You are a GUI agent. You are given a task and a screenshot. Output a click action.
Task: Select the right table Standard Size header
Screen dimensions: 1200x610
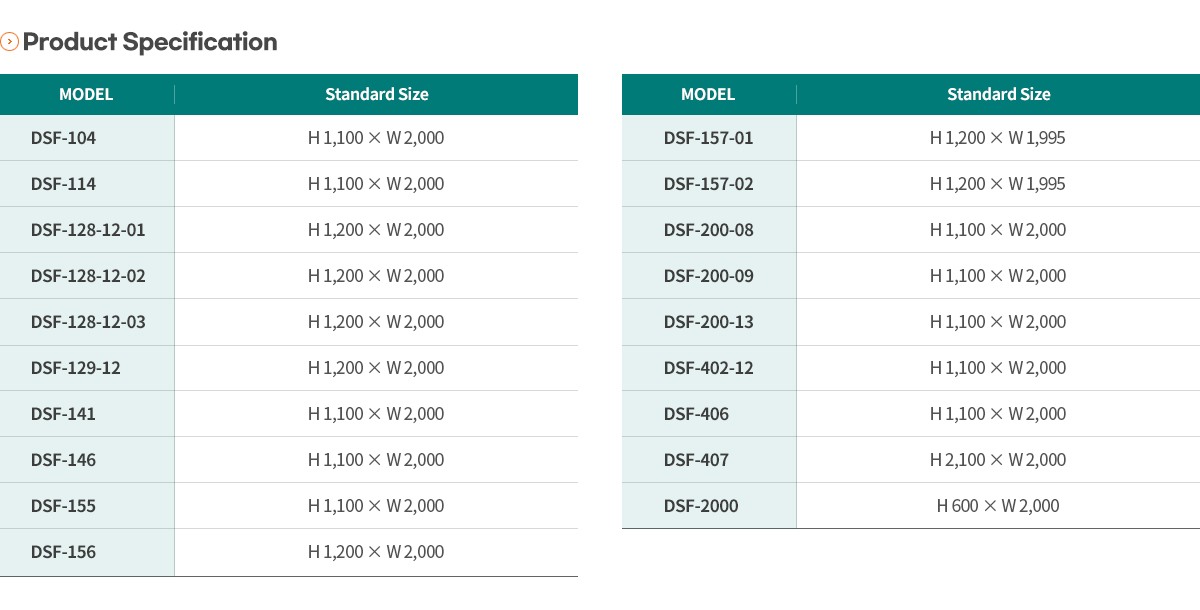click(999, 95)
